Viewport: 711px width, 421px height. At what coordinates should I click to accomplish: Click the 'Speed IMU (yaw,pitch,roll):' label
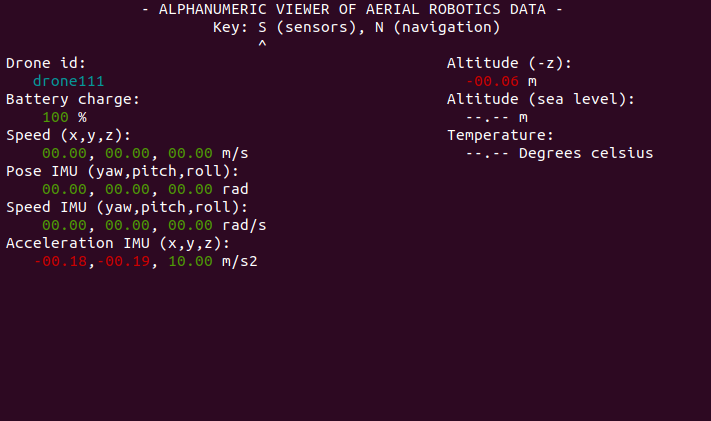[127, 207]
